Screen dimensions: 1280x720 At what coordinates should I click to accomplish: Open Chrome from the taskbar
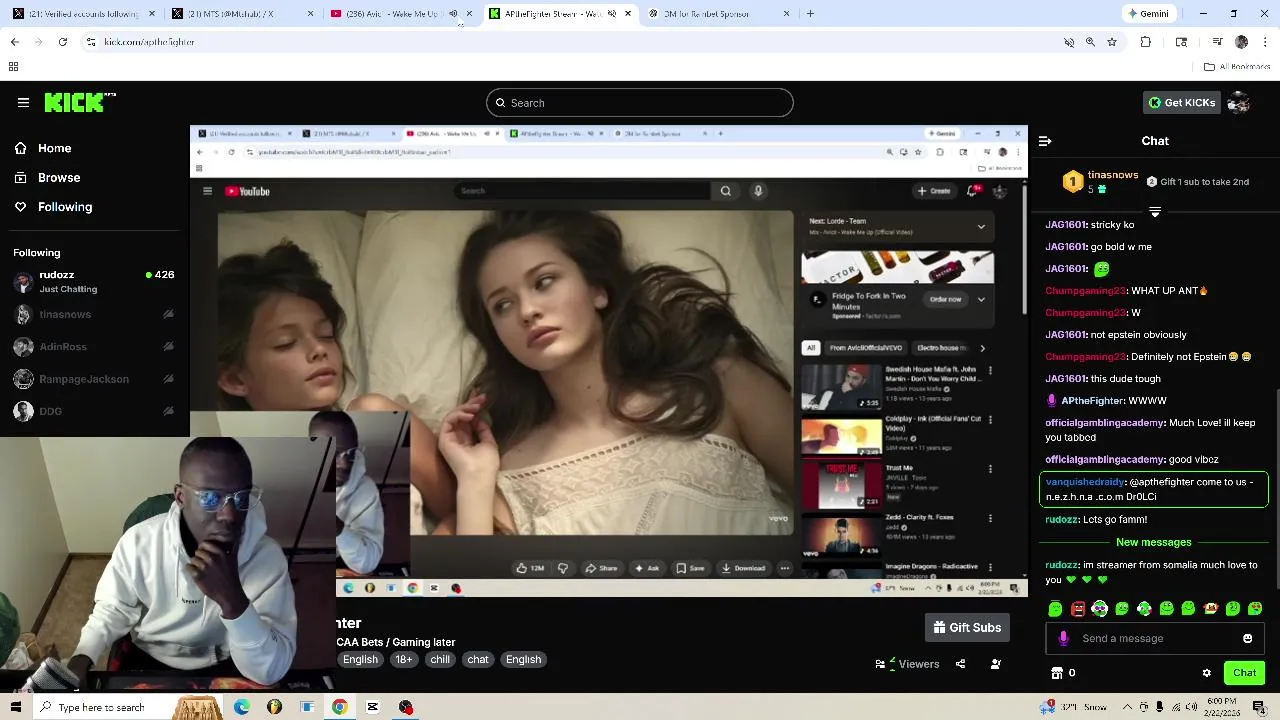click(340, 707)
